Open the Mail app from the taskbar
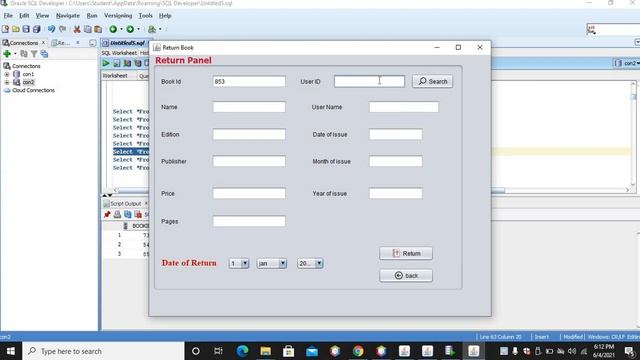Screen dimensions: 640x360 312,351
